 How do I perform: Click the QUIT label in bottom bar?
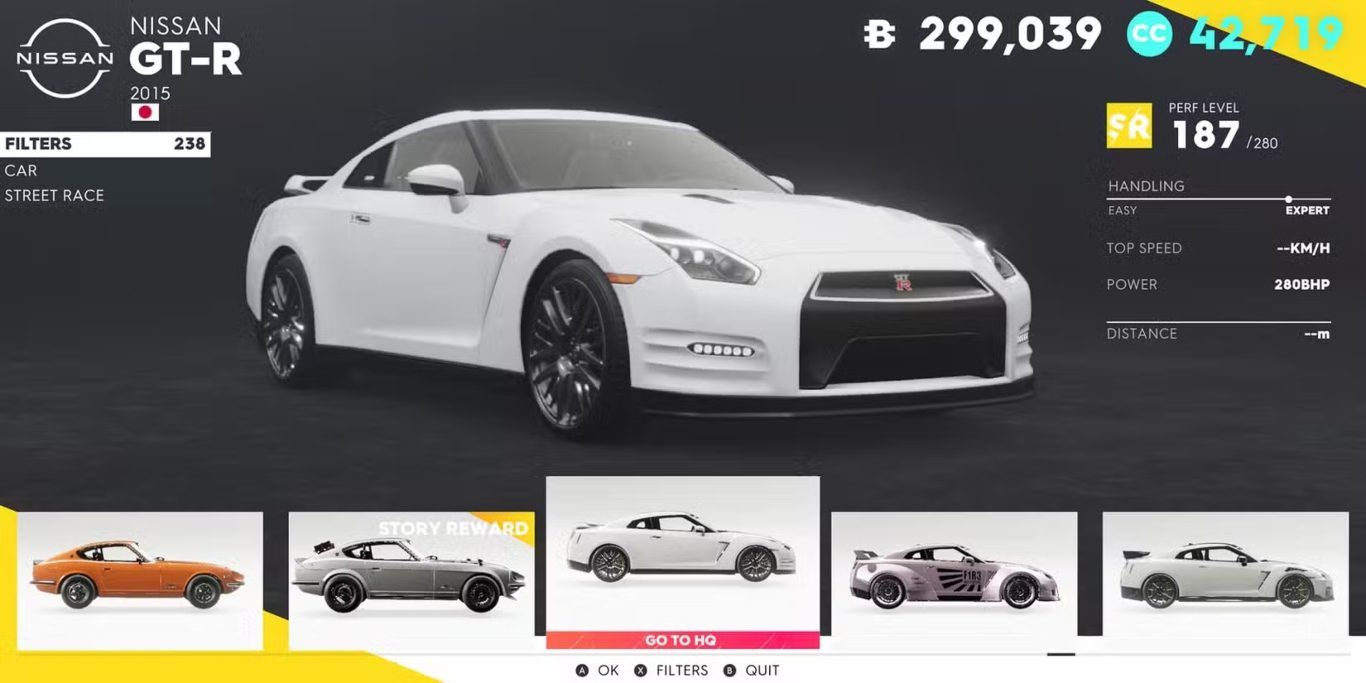[x=762, y=670]
